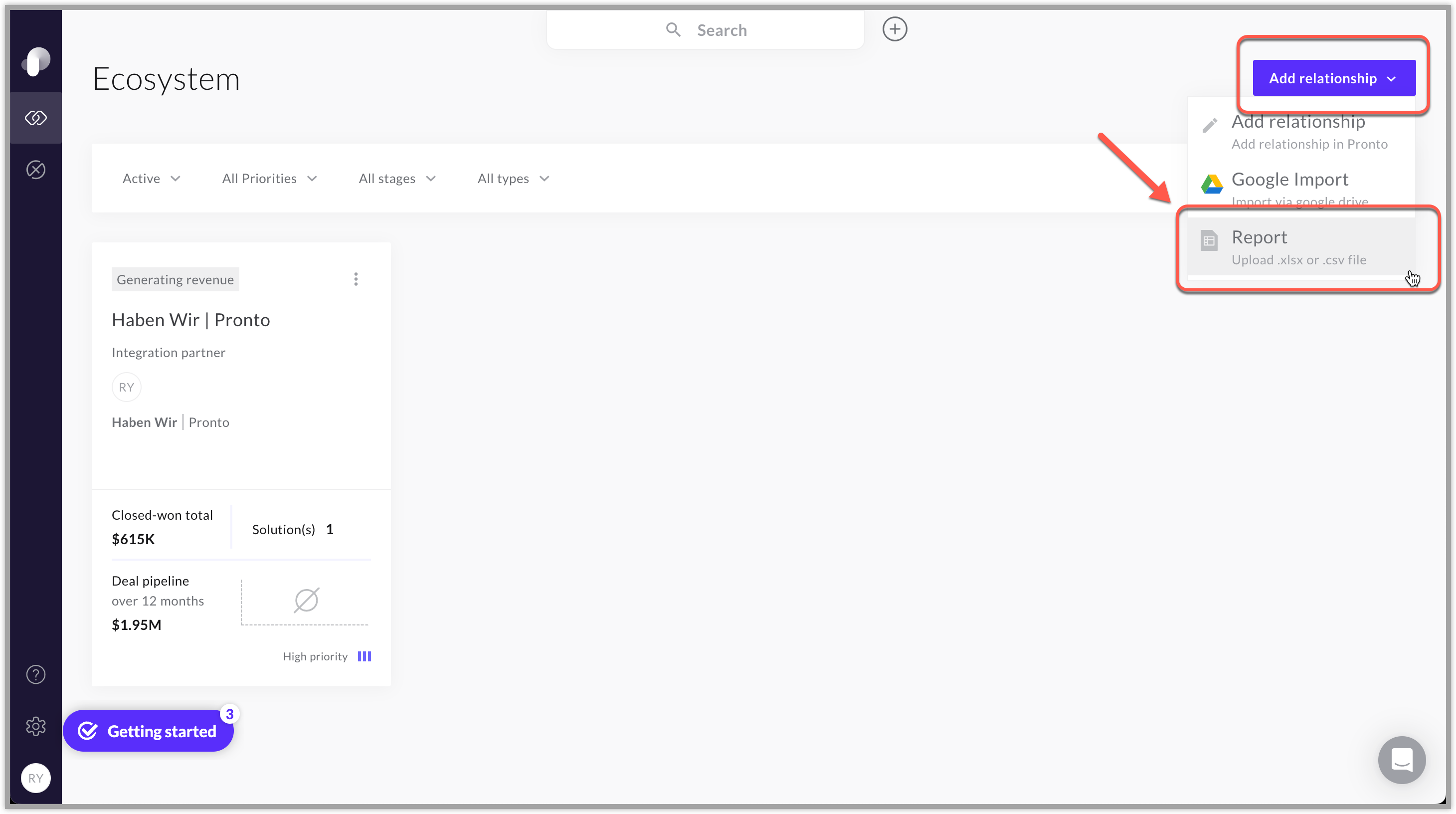Open the settings gear icon
This screenshot has width=1456, height=814.
click(x=35, y=726)
